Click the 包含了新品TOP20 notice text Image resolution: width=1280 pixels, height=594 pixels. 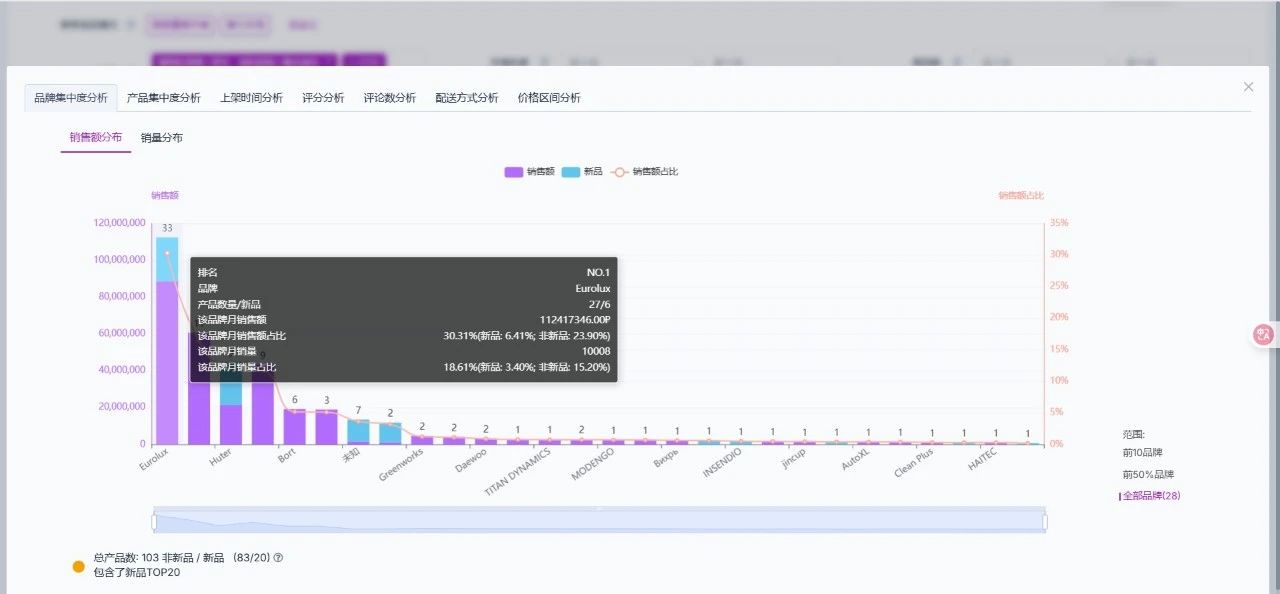[137, 572]
